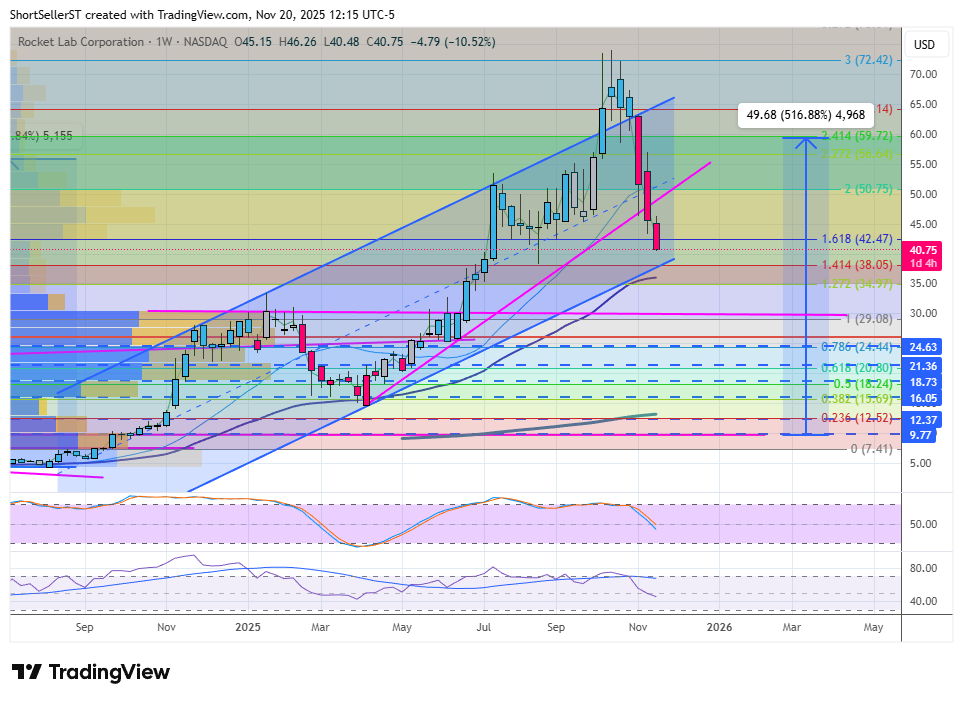Click the high value H46.26
The height and width of the screenshot is (702, 963).
297,42
